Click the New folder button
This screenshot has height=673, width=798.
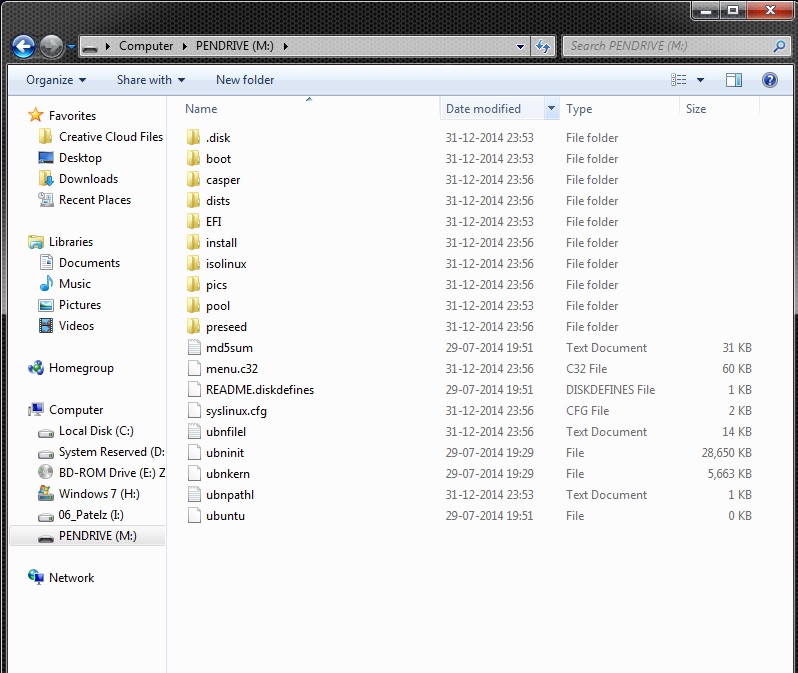point(245,80)
